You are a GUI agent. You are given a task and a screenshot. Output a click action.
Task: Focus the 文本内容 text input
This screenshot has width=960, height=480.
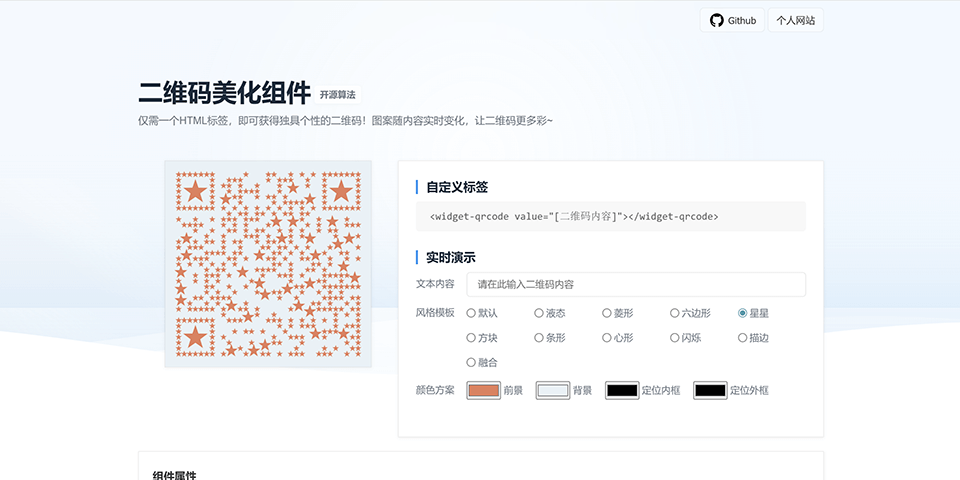[x=635, y=285]
